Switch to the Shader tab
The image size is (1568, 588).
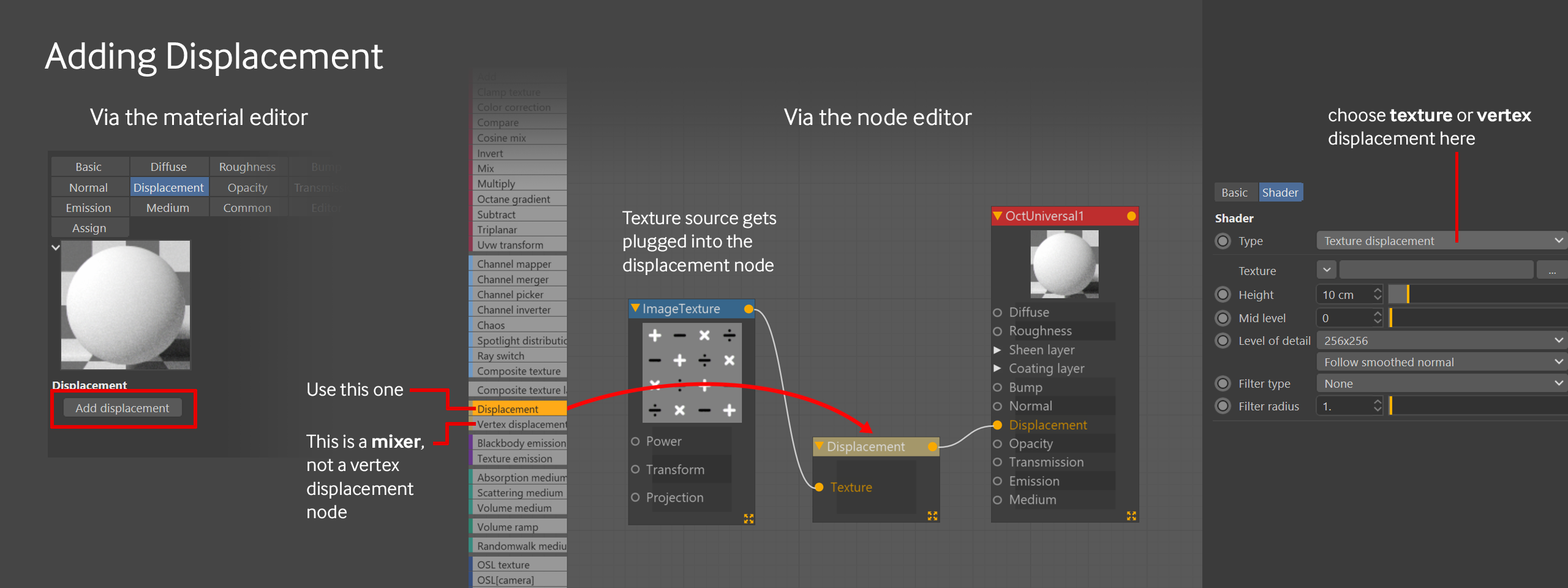(x=1280, y=192)
